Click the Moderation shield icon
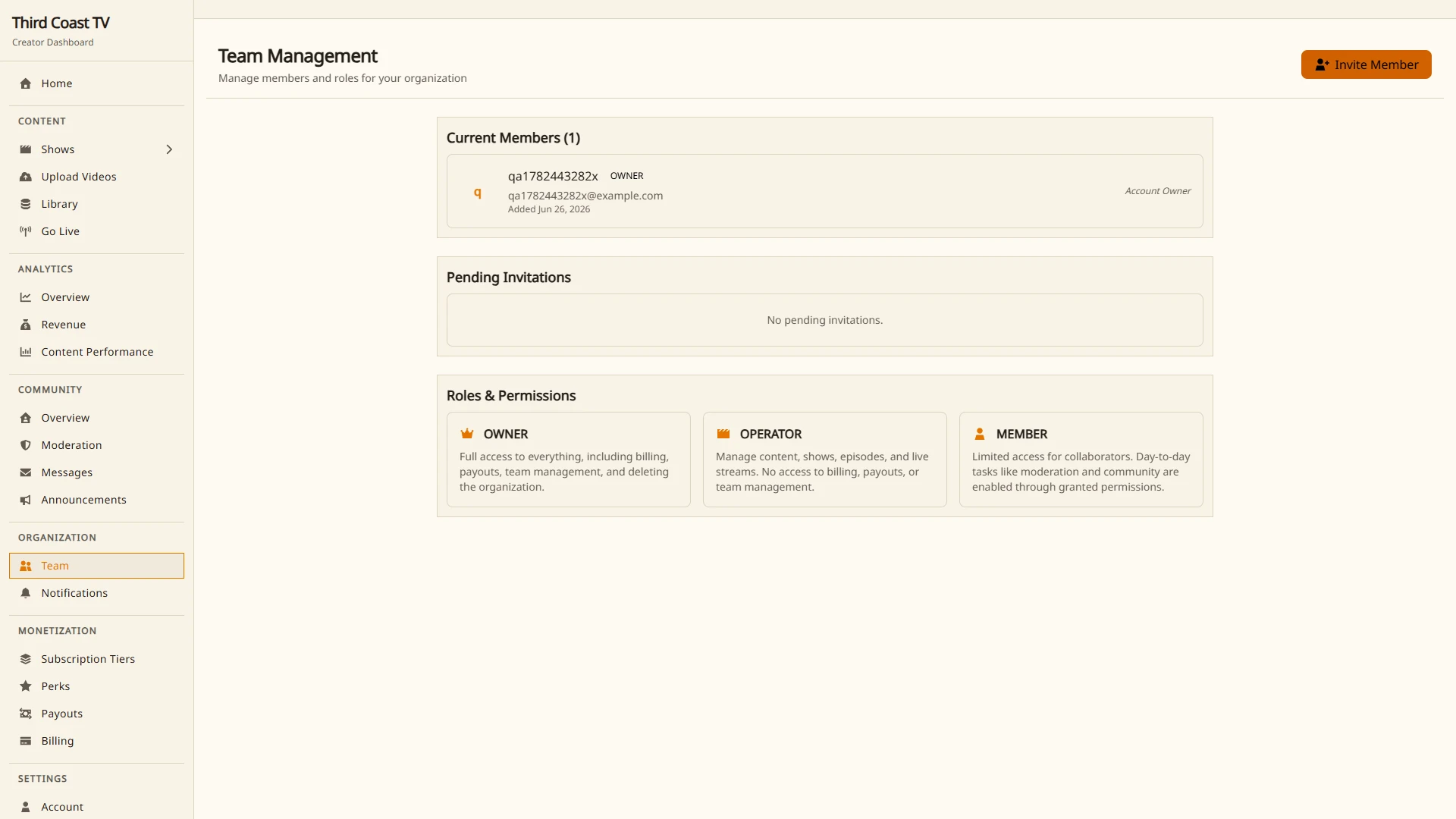 (26, 445)
